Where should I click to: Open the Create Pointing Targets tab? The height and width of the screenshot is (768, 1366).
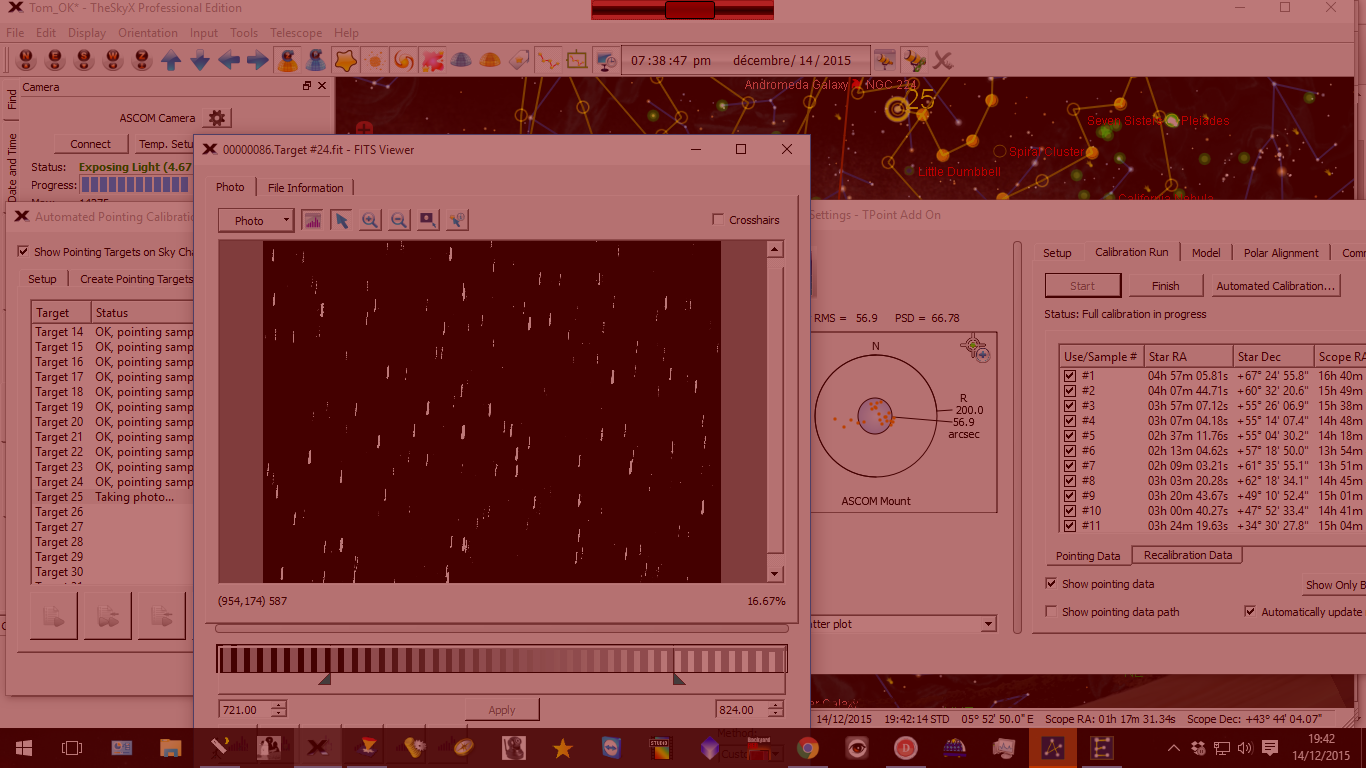[136, 279]
